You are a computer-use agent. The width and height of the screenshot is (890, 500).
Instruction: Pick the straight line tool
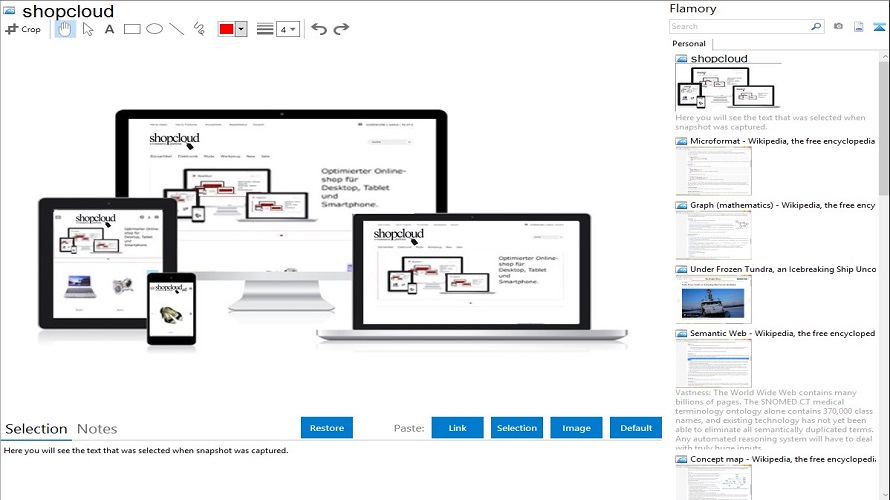click(x=177, y=29)
